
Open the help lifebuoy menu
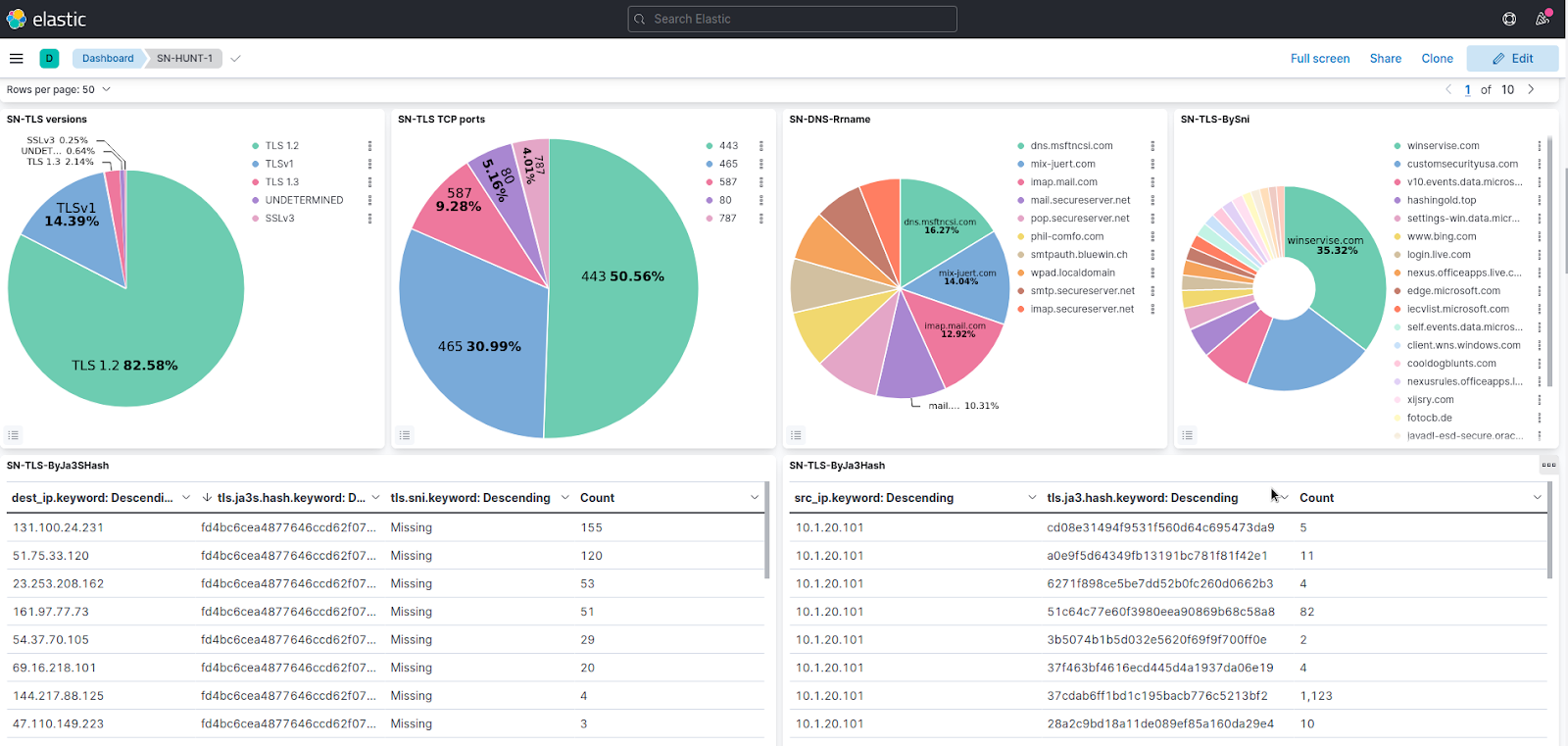point(1509,19)
